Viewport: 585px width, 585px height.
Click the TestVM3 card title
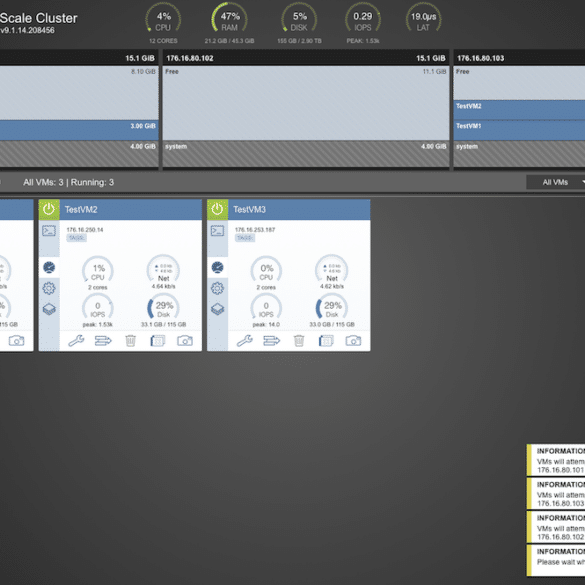[250, 210]
